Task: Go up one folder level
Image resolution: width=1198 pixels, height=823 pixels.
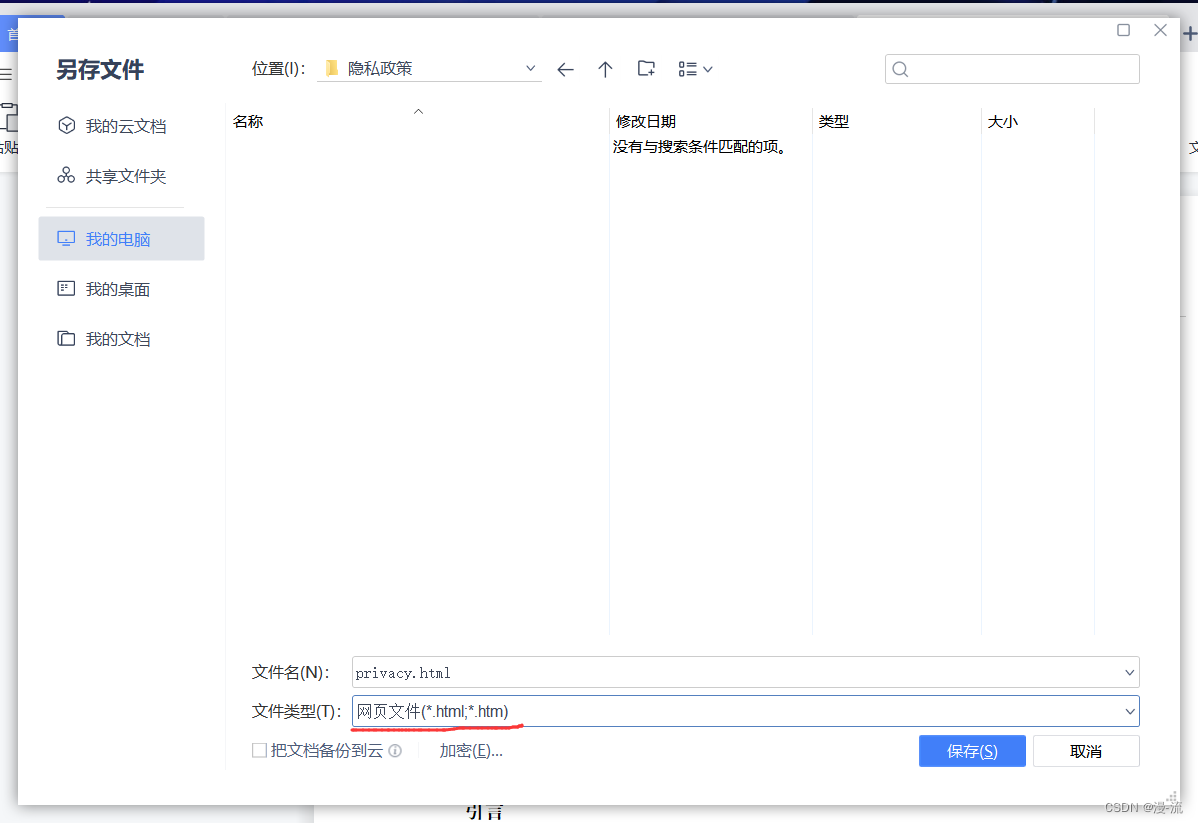Action: click(x=605, y=70)
